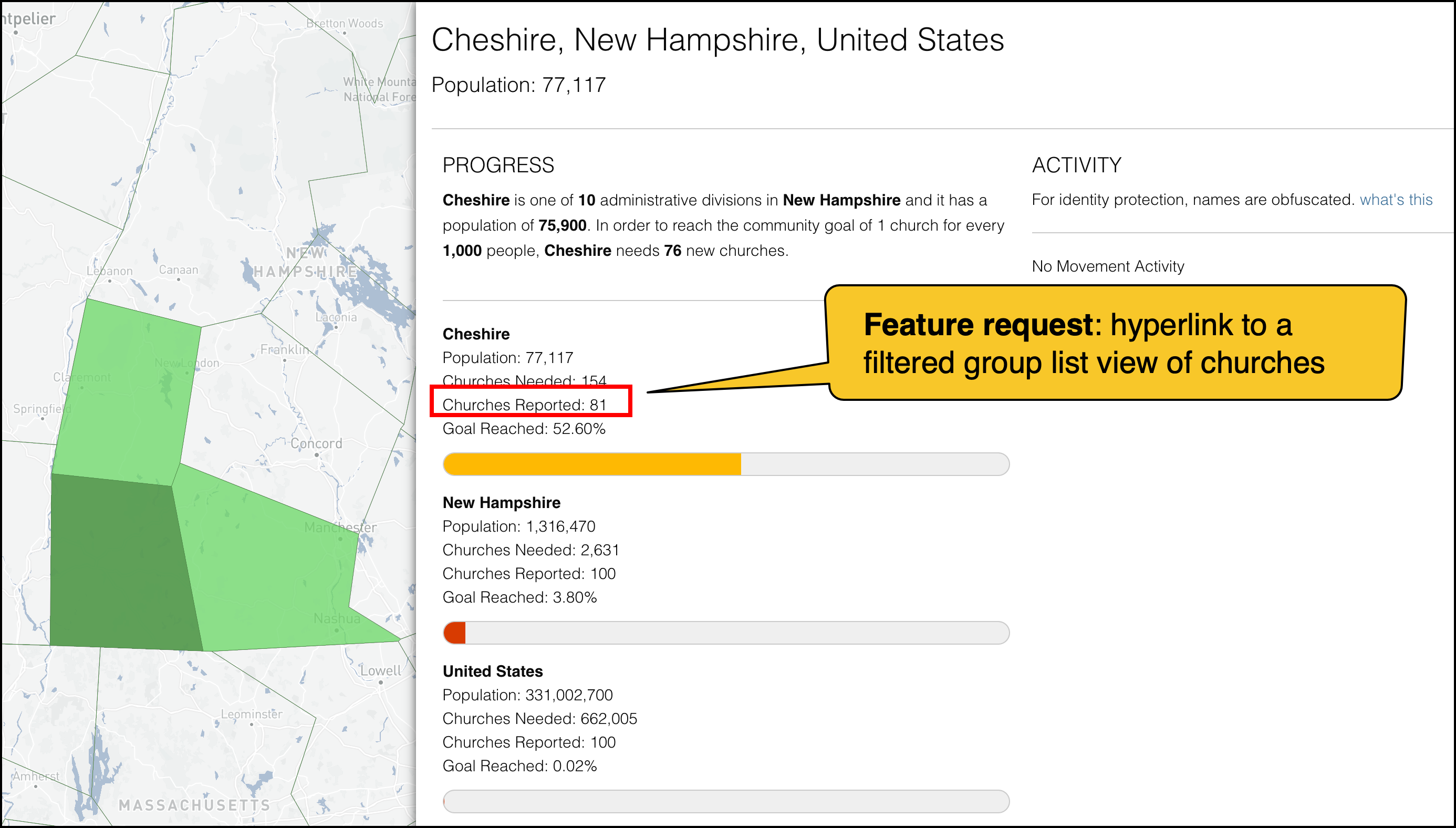The width and height of the screenshot is (1456, 828).
Task: Click the "Cheshire" stats section heading
Action: 476,334
